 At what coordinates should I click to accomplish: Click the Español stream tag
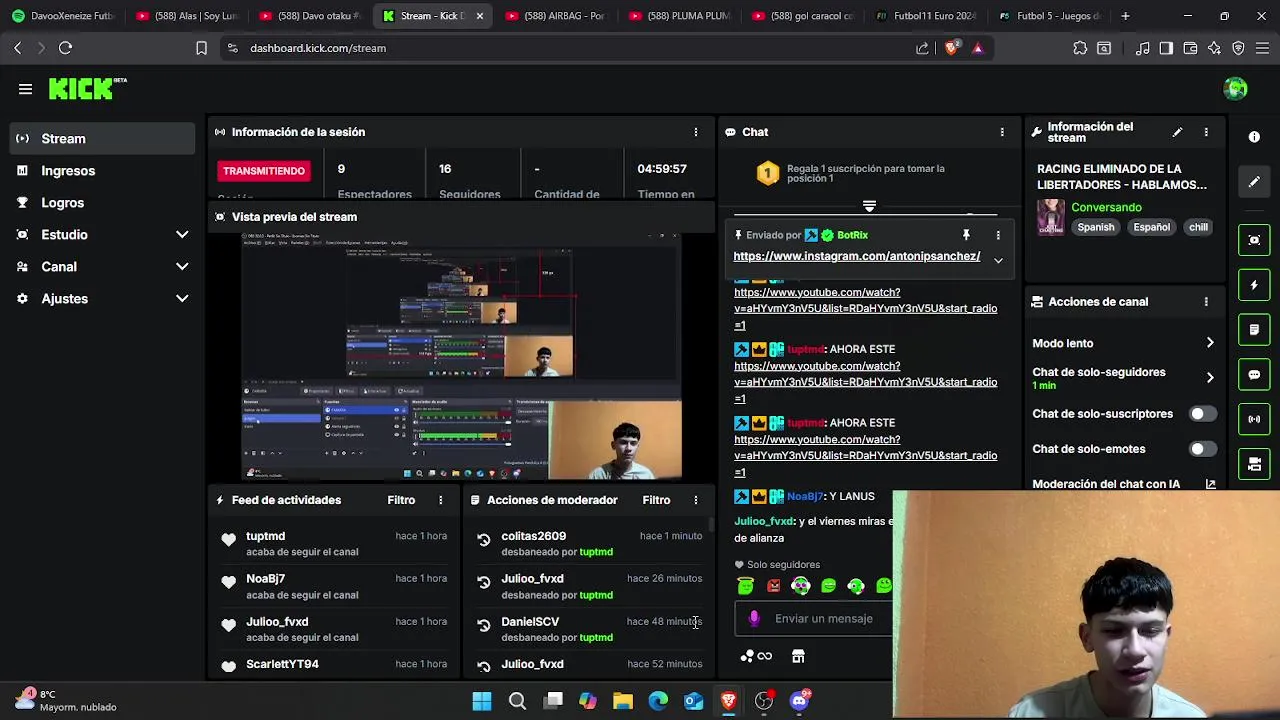(1151, 227)
